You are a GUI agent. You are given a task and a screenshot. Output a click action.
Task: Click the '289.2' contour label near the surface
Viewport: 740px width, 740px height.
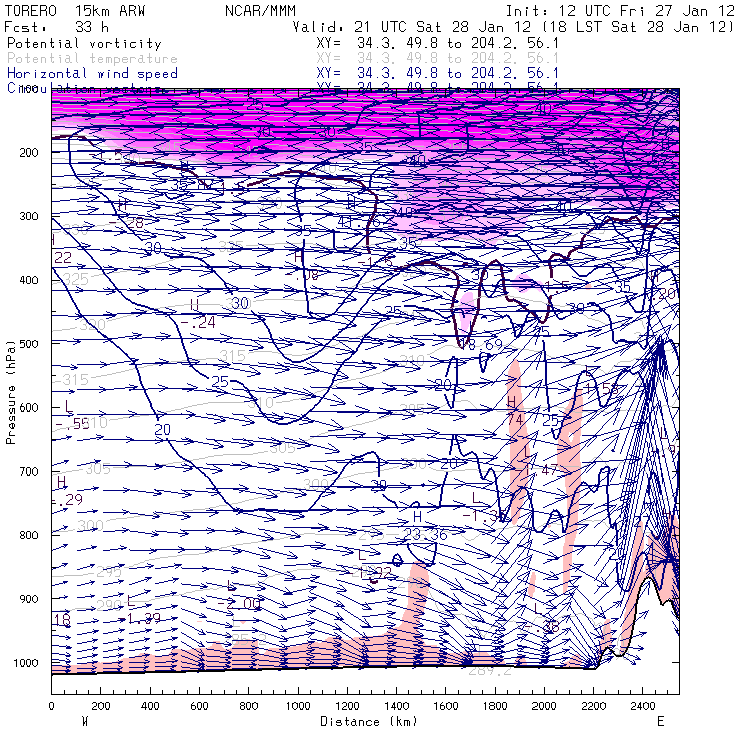tap(489, 670)
